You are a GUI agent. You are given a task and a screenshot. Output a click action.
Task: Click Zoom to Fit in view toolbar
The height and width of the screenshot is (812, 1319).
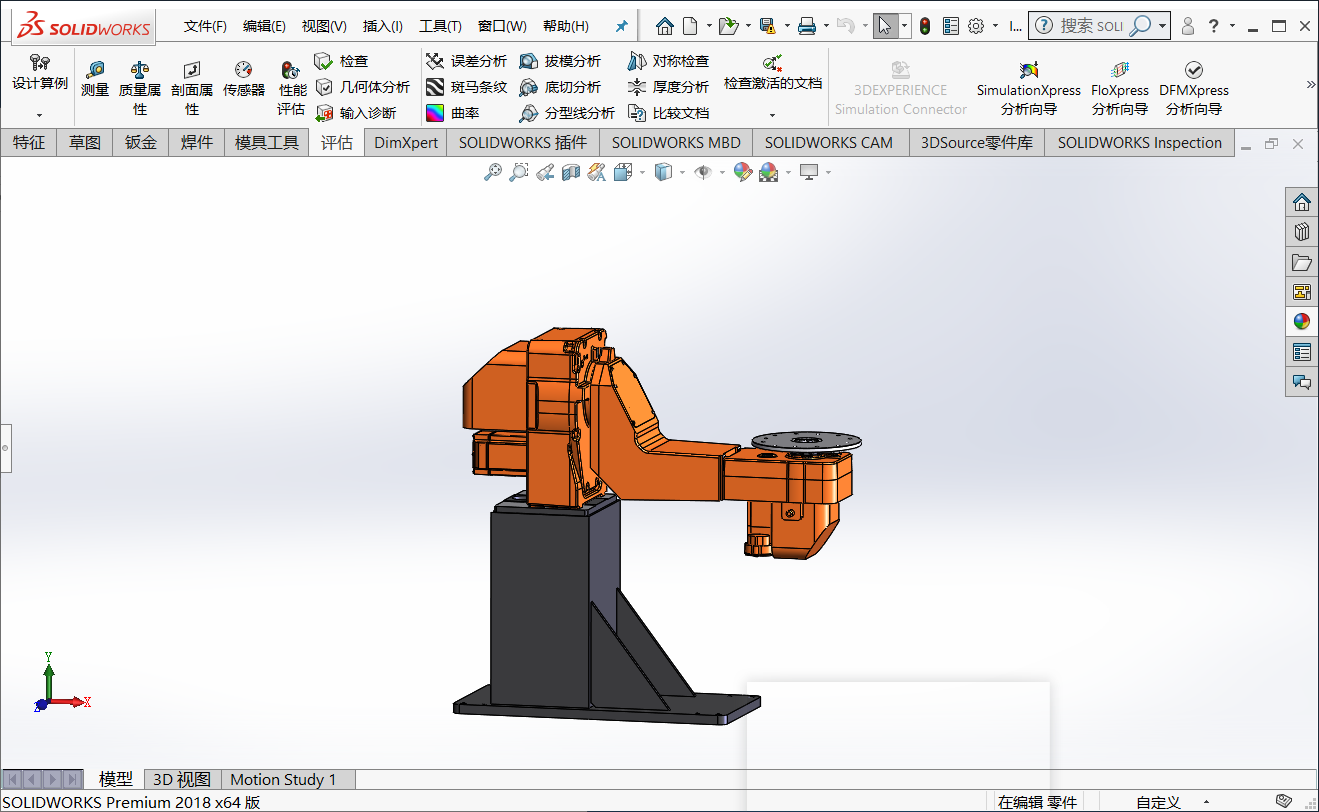[492, 173]
